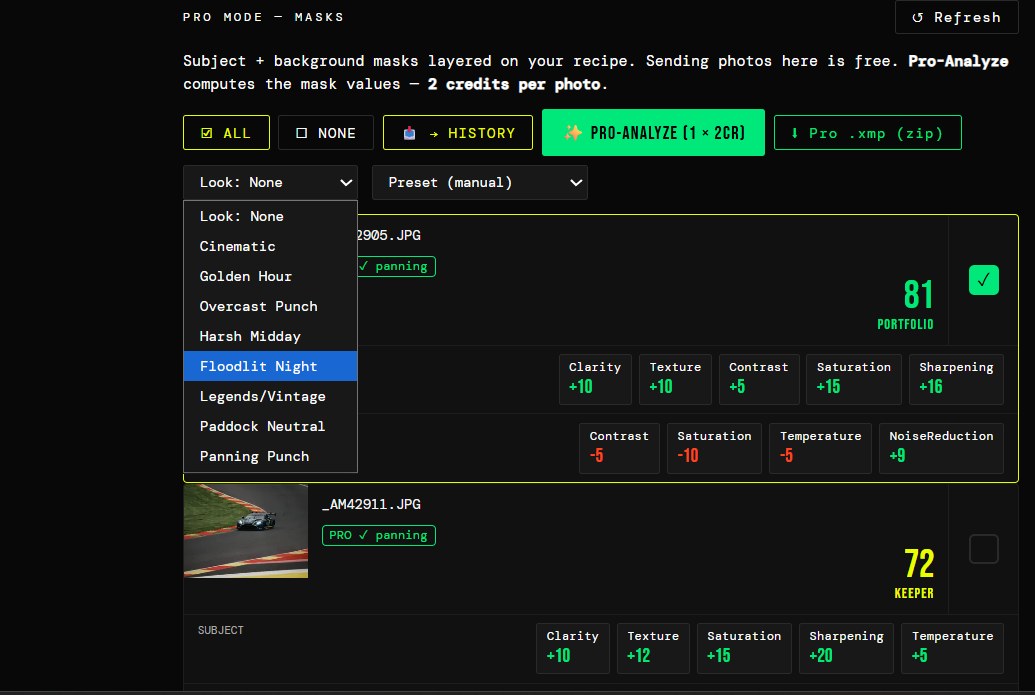The width and height of the screenshot is (1035, 695).
Task: Click the 81 PORTFOLIO score
Action: click(906, 304)
